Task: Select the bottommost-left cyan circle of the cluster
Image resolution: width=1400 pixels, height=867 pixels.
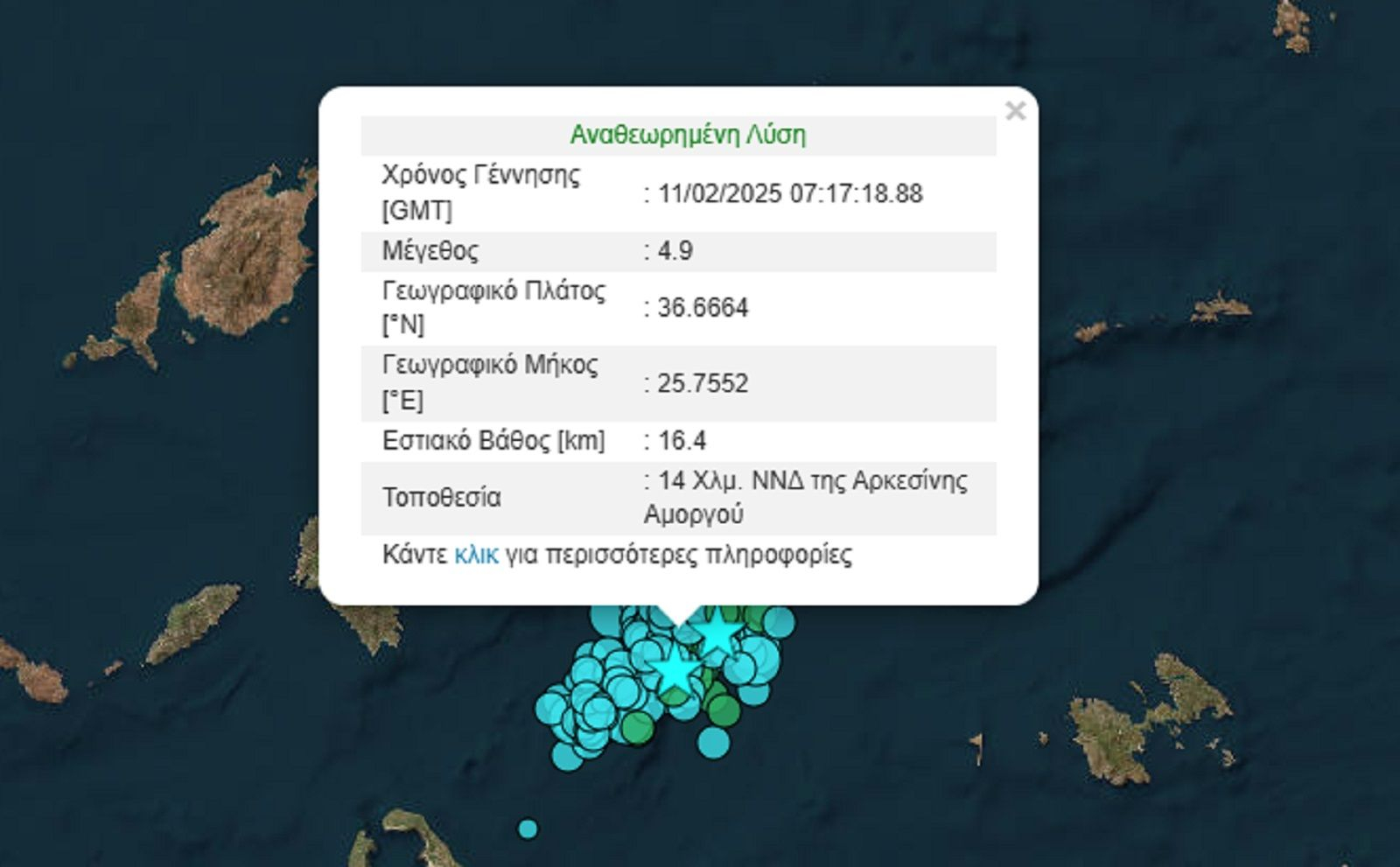Action: pyautogui.click(x=567, y=755)
